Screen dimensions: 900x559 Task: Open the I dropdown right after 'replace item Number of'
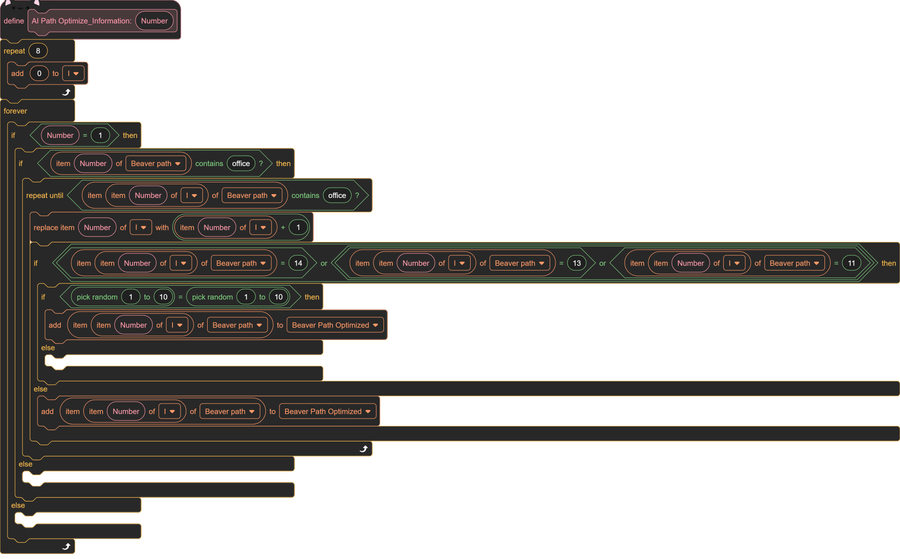[141, 227]
